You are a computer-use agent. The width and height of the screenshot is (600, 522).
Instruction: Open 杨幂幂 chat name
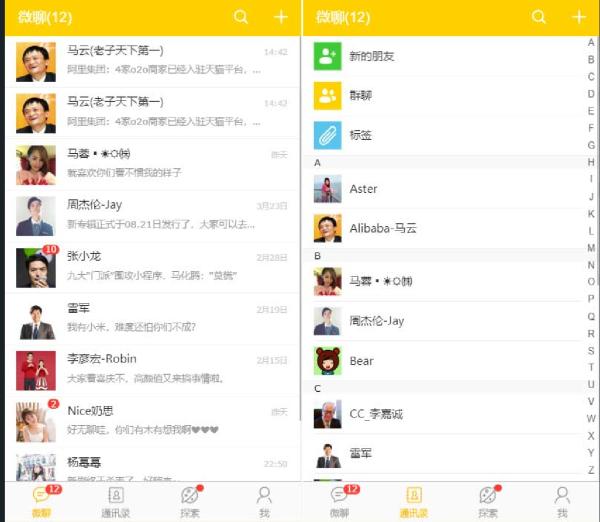[x=84, y=462]
